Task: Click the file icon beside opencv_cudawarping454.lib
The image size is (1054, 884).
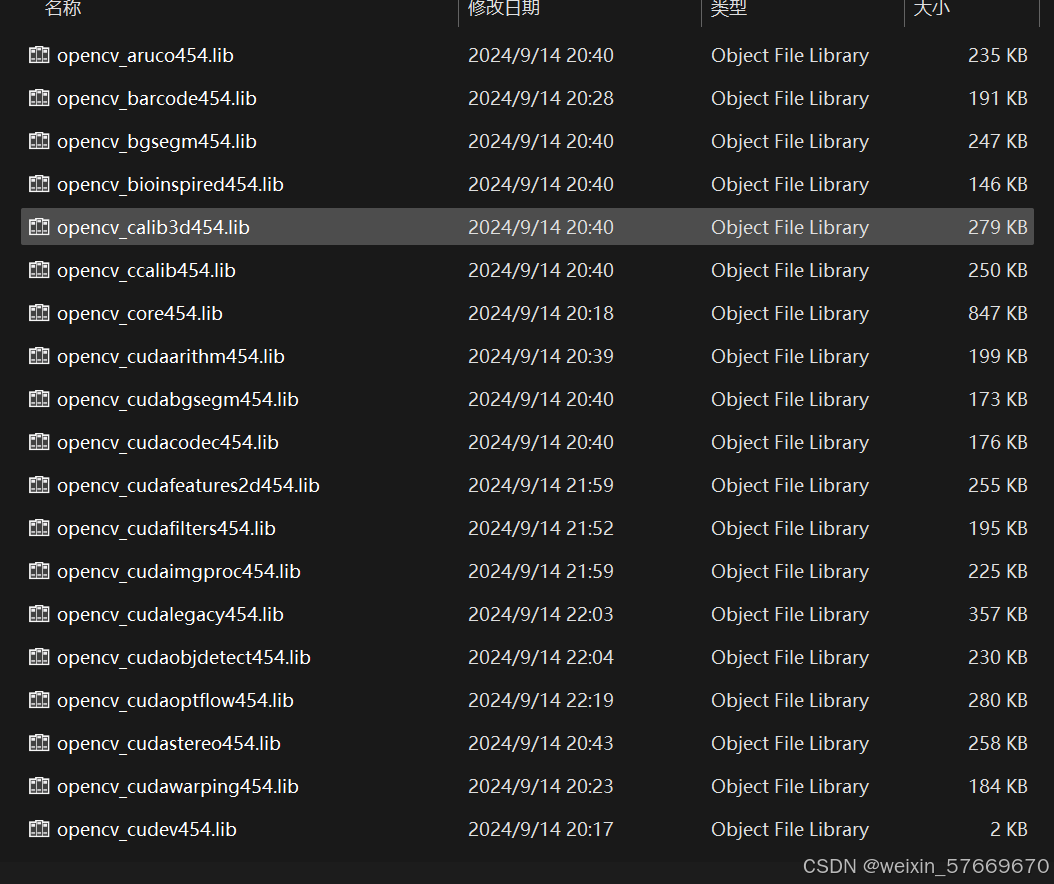Action: 38,786
